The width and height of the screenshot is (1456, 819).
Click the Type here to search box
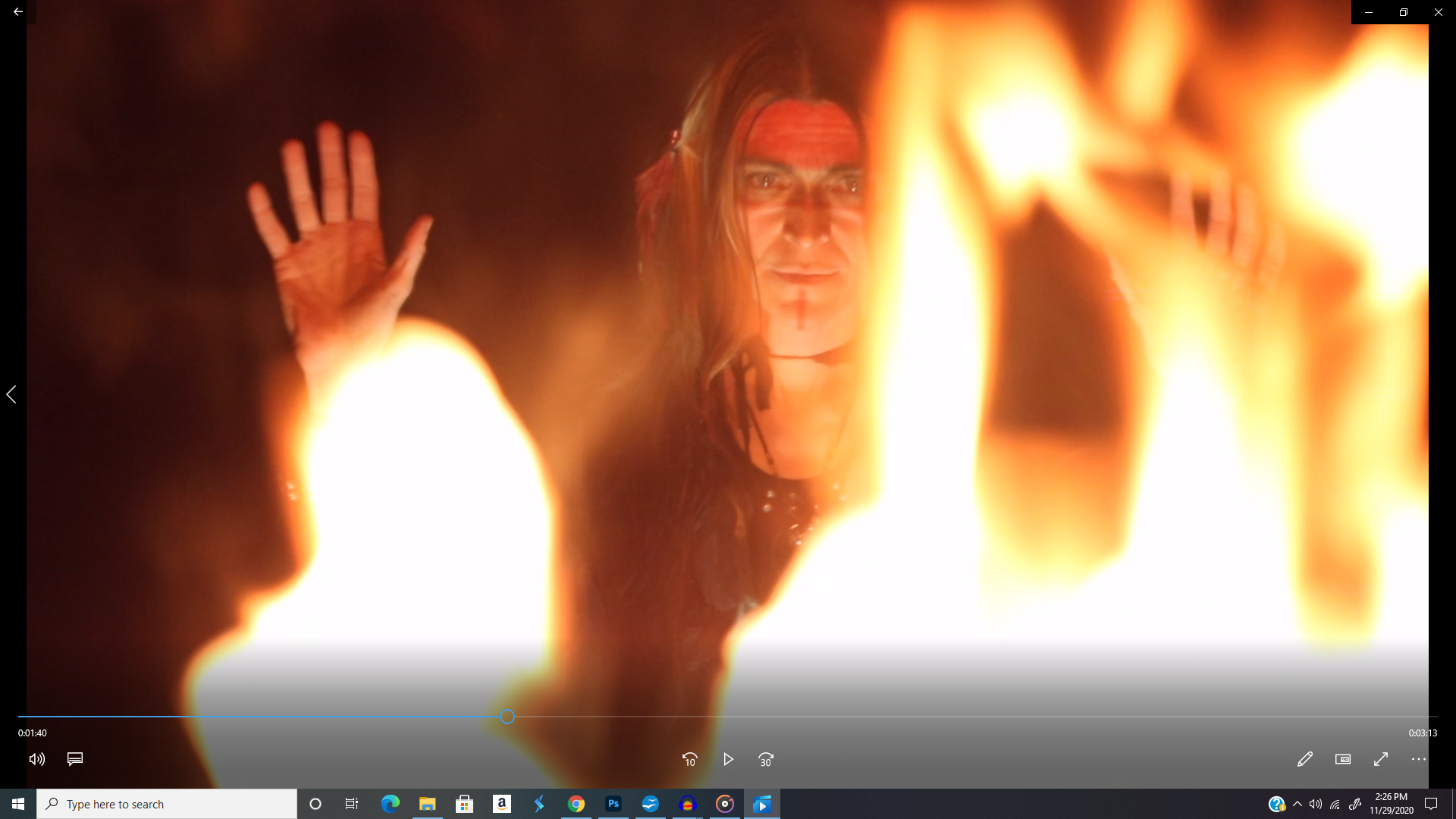167,804
